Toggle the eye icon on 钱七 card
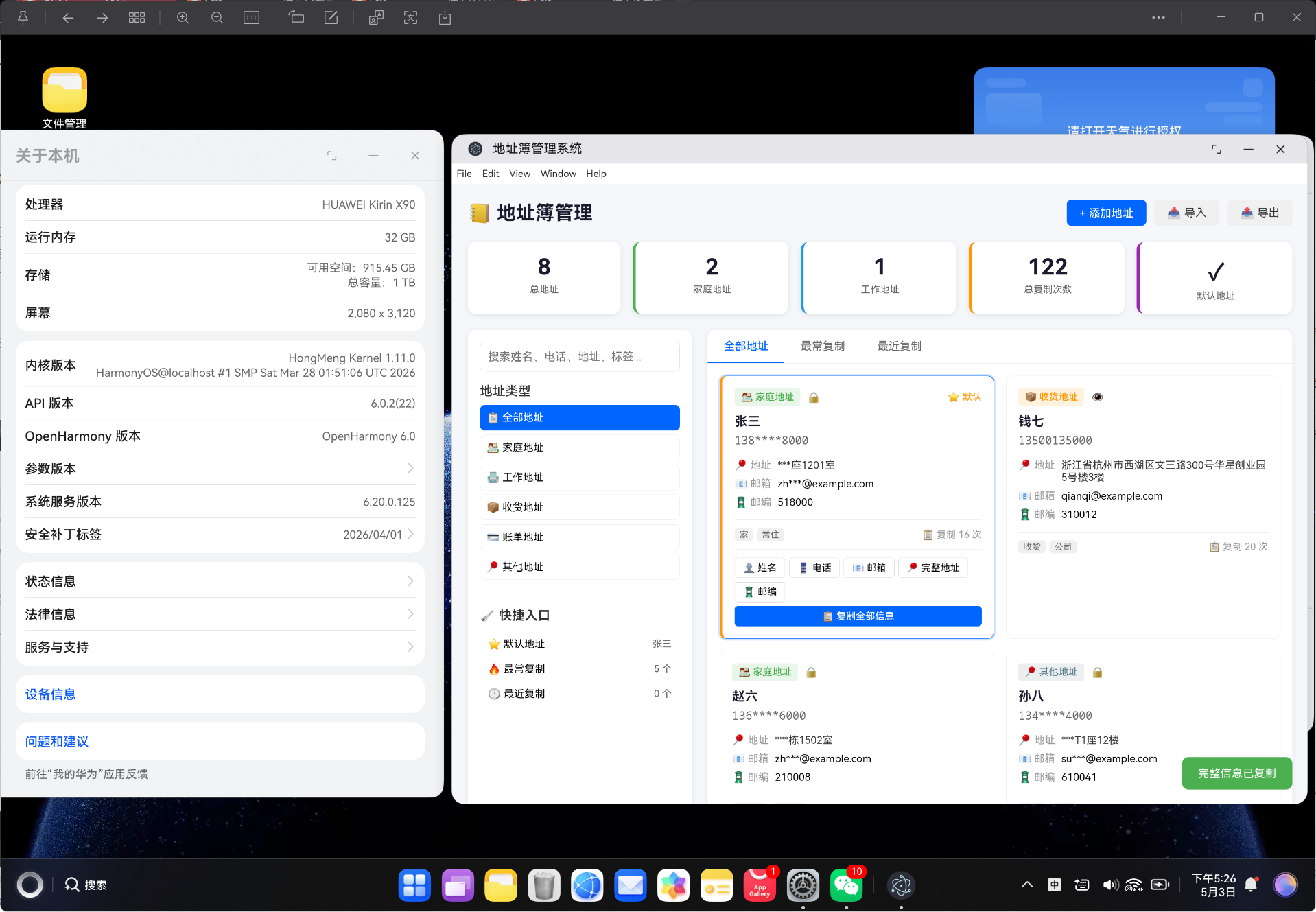This screenshot has height=912, width=1316. (x=1097, y=397)
